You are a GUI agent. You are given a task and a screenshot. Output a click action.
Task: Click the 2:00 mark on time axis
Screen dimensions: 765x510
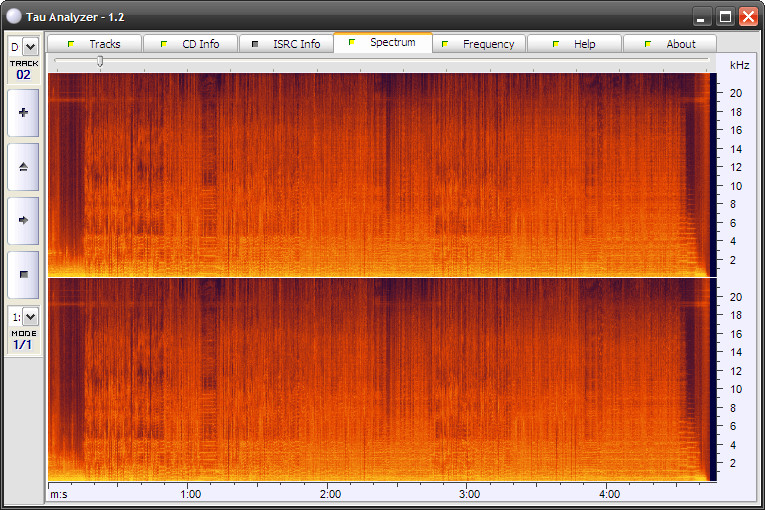point(330,494)
